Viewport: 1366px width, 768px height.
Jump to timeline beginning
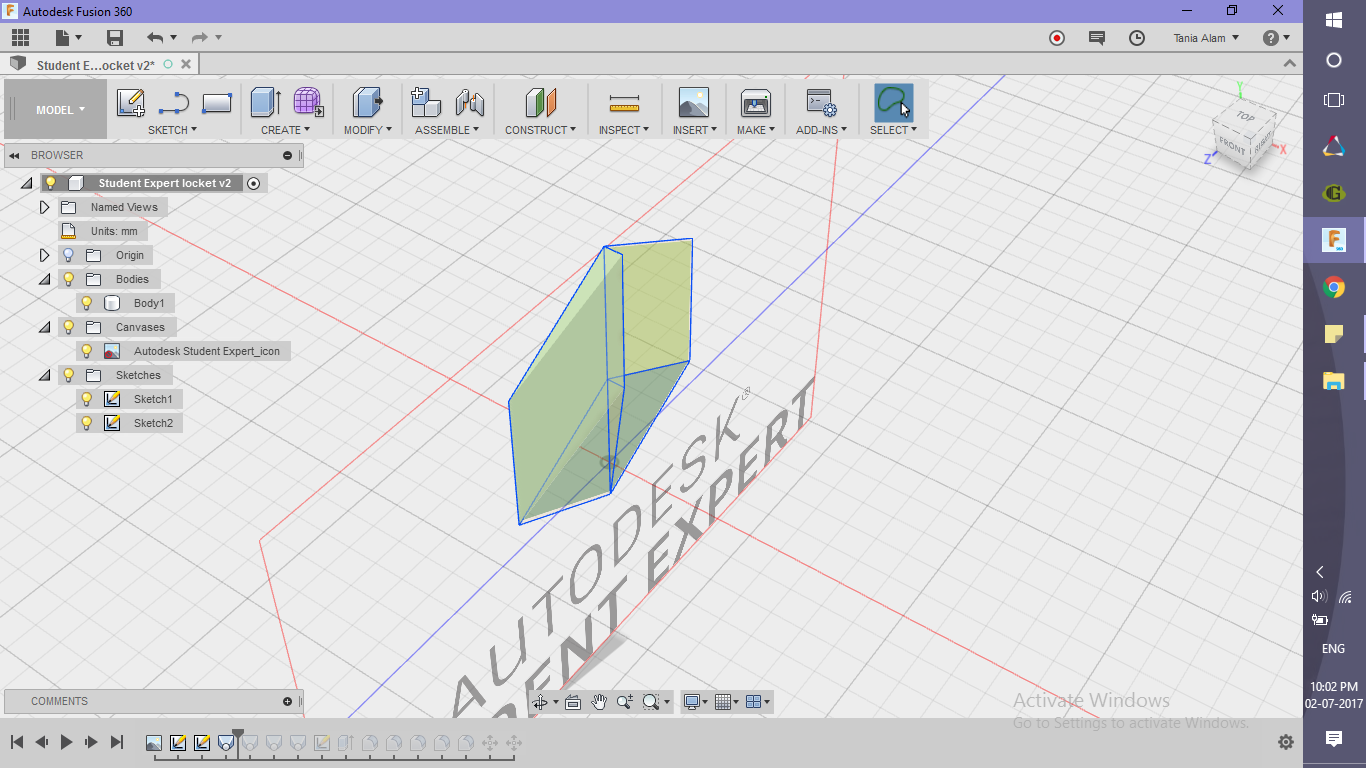tap(17, 742)
